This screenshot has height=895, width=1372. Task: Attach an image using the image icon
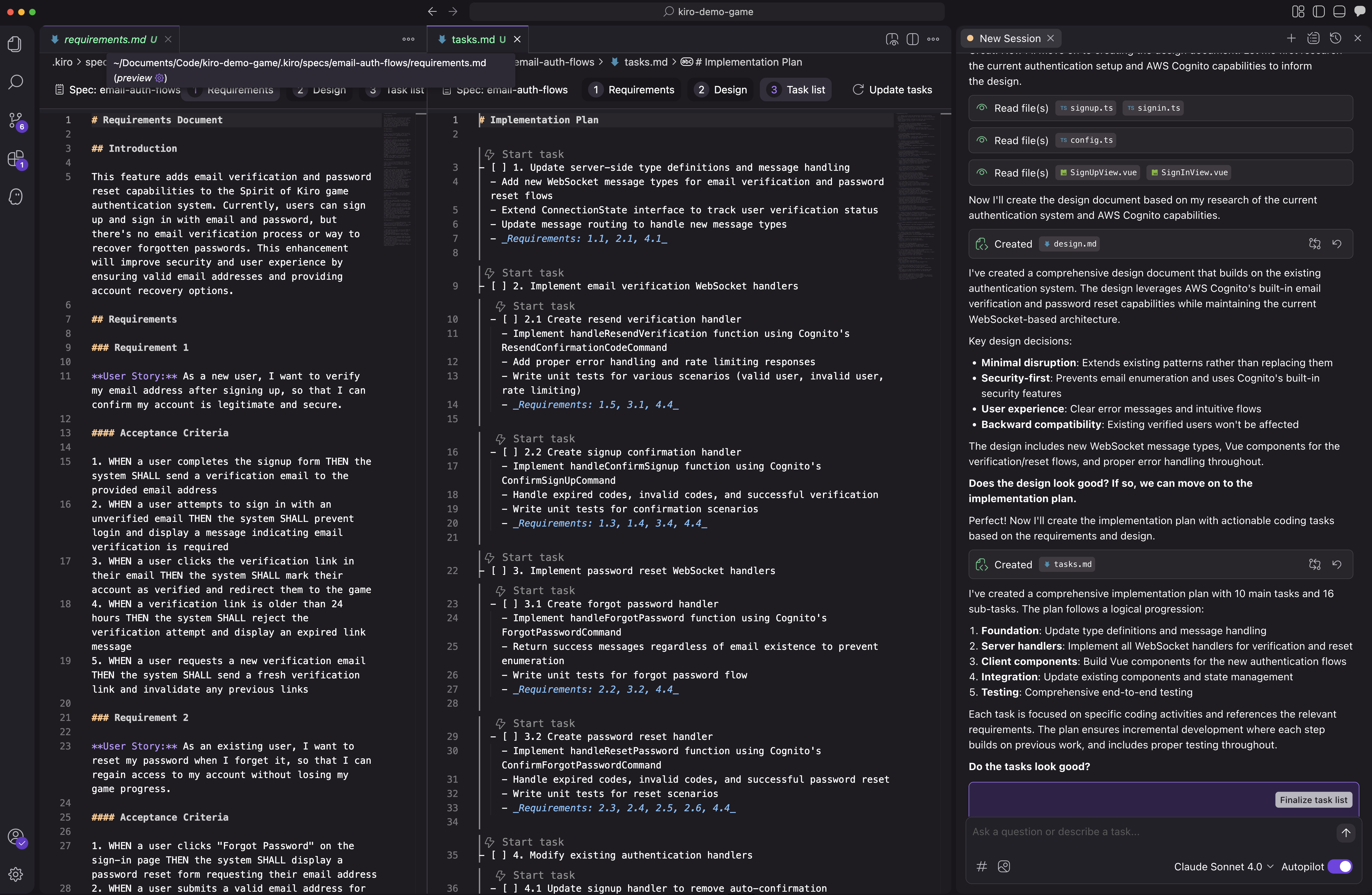(1004, 866)
